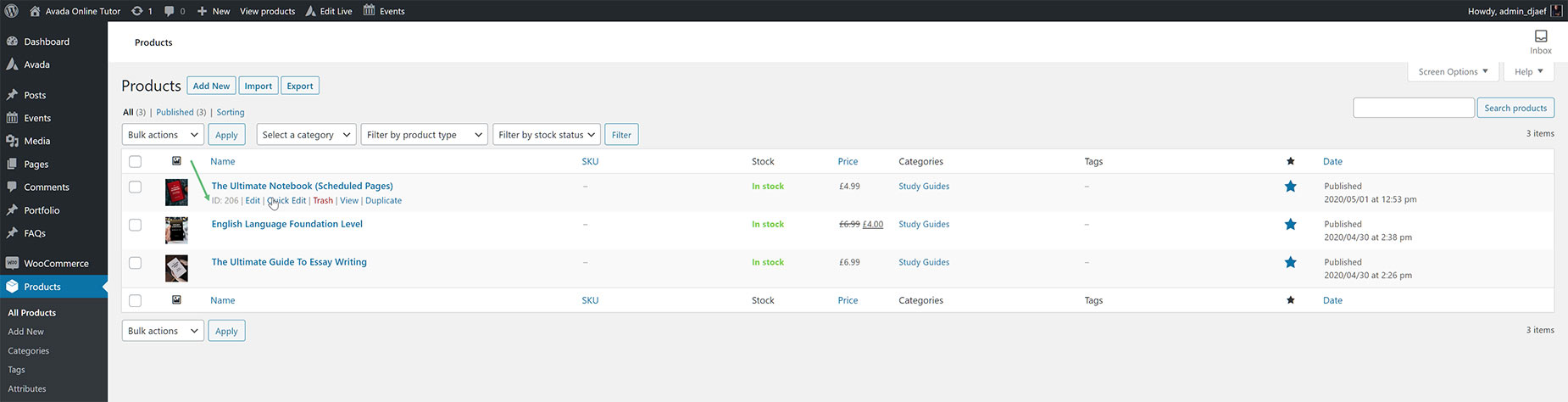The image size is (1568, 402).
Task: Toggle featured star for English Language Foundation Level
Action: point(1290,225)
